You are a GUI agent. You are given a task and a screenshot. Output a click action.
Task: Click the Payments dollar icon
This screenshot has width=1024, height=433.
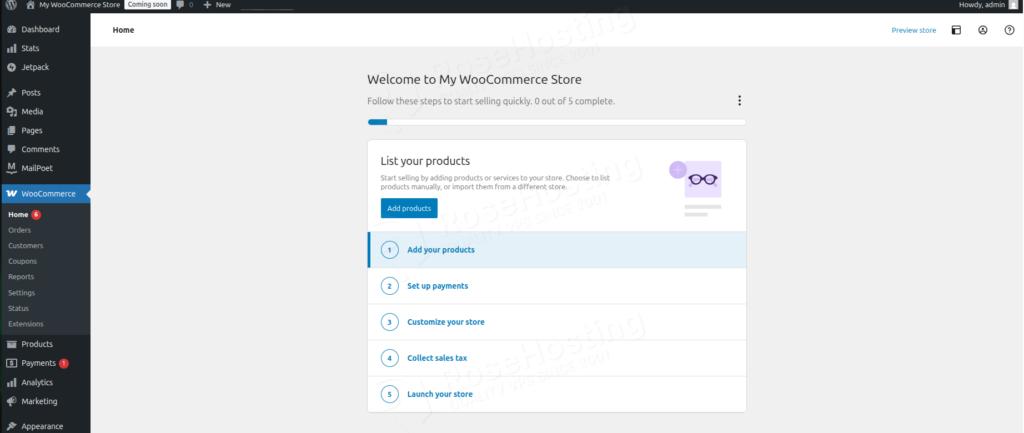[11, 363]
